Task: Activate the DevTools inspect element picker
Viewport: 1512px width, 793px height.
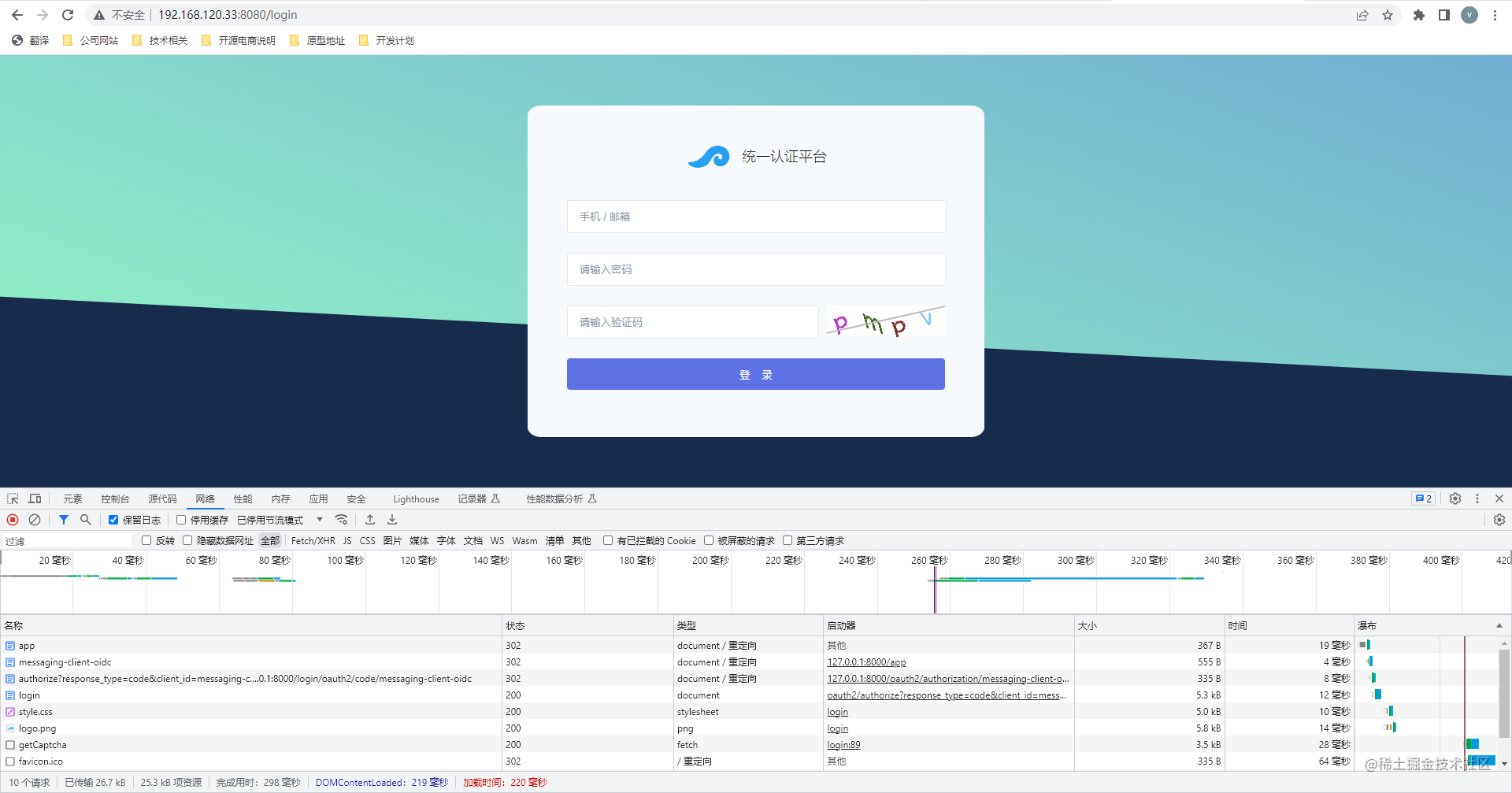Action: coord(13,498)
